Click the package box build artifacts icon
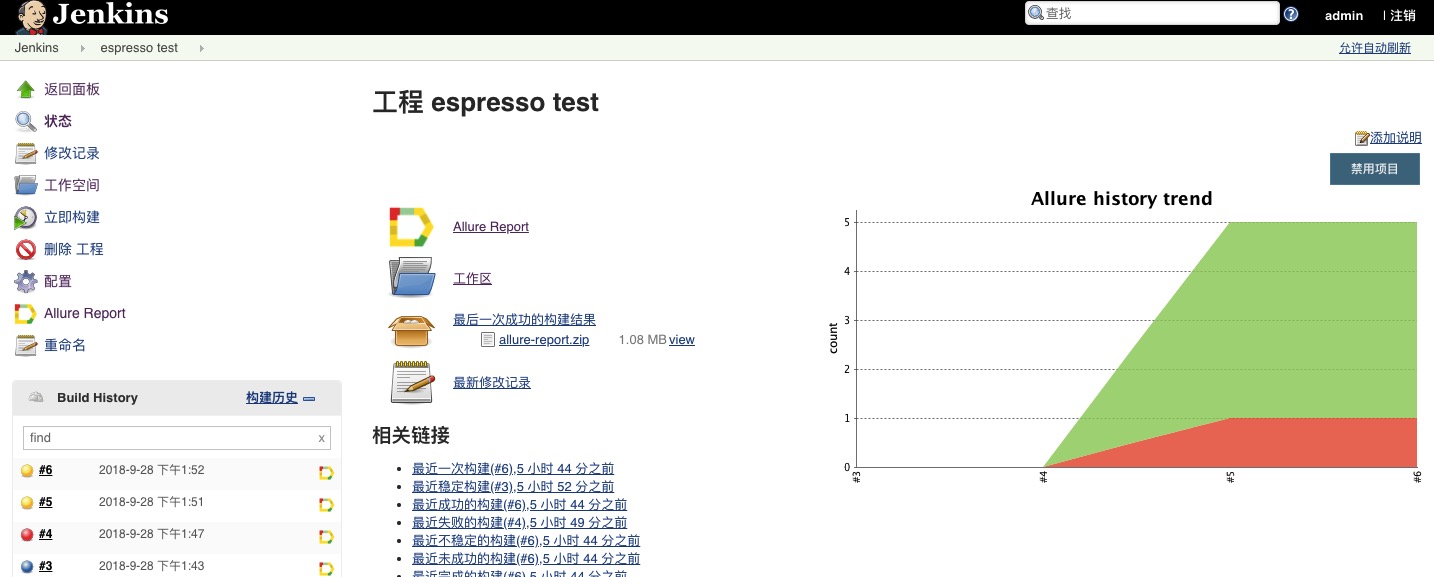The width and height of the screenshot is (1434, 577). coord(411,330)
